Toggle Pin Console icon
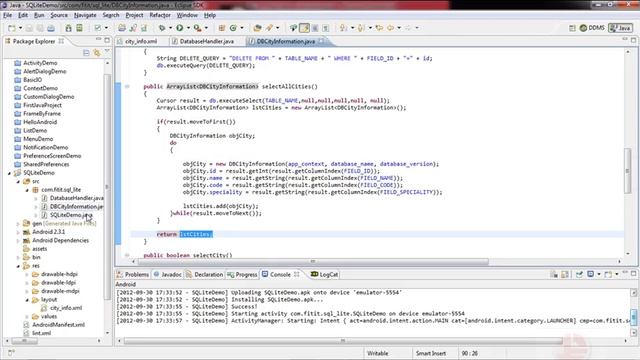The width and height of the screenshot is (640, 360). click(579, 275)
